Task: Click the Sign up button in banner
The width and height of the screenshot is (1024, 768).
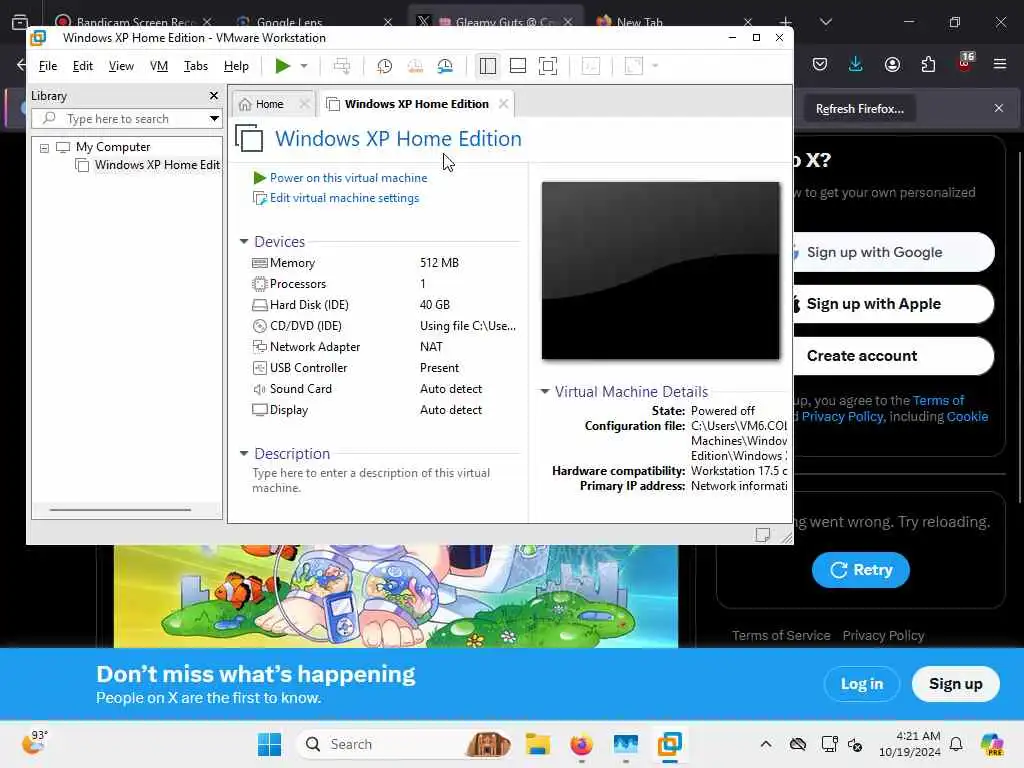Action: pyautogui.click(x=955, y=684)
